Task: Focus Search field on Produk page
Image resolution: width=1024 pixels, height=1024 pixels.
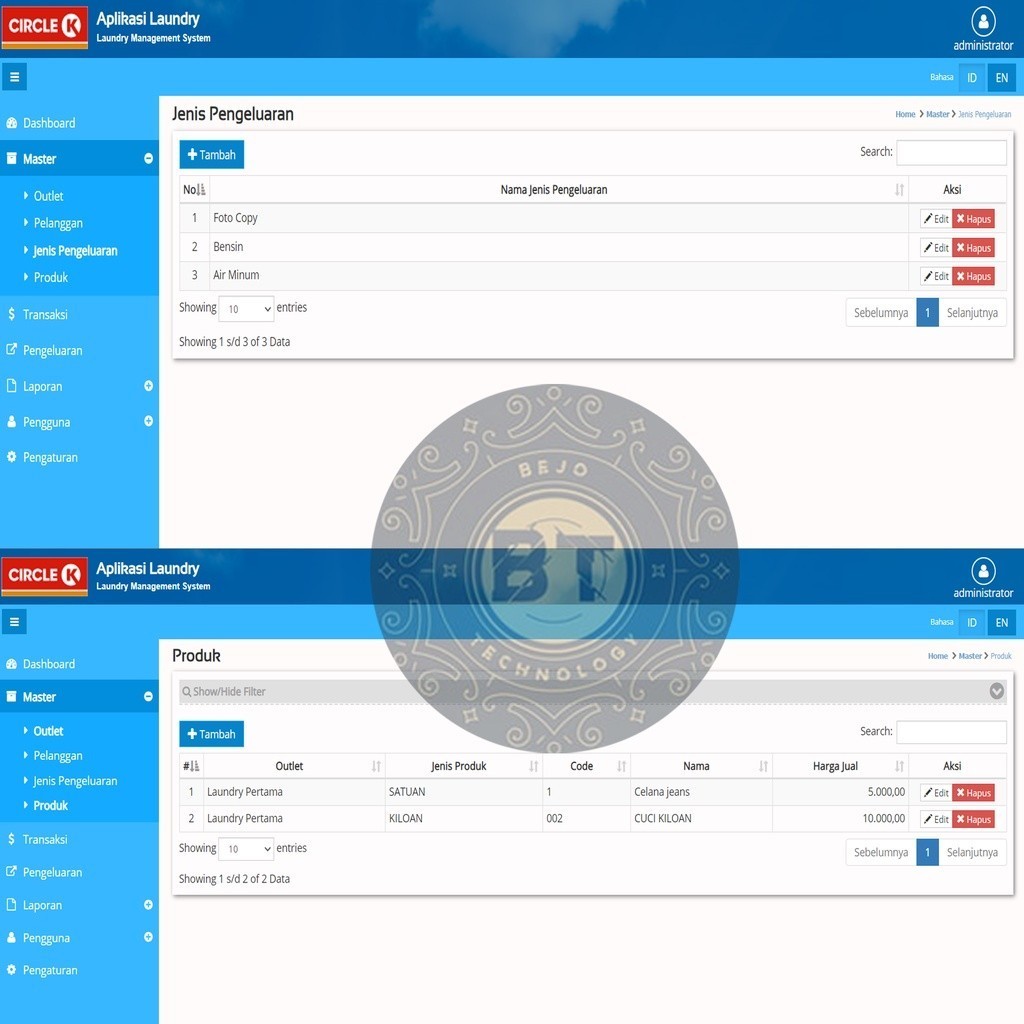Action: (952, 732)
